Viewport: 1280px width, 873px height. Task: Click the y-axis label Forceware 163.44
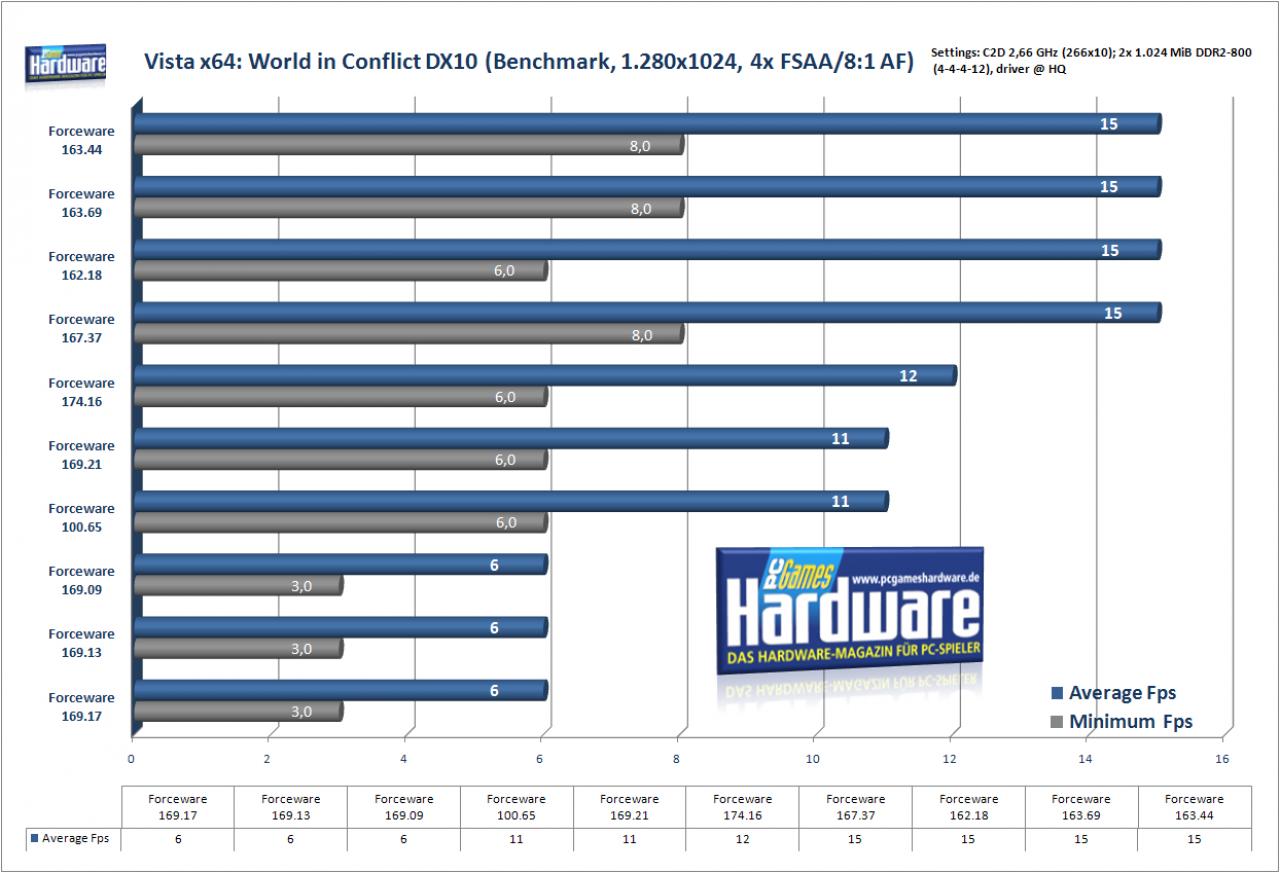81,140
